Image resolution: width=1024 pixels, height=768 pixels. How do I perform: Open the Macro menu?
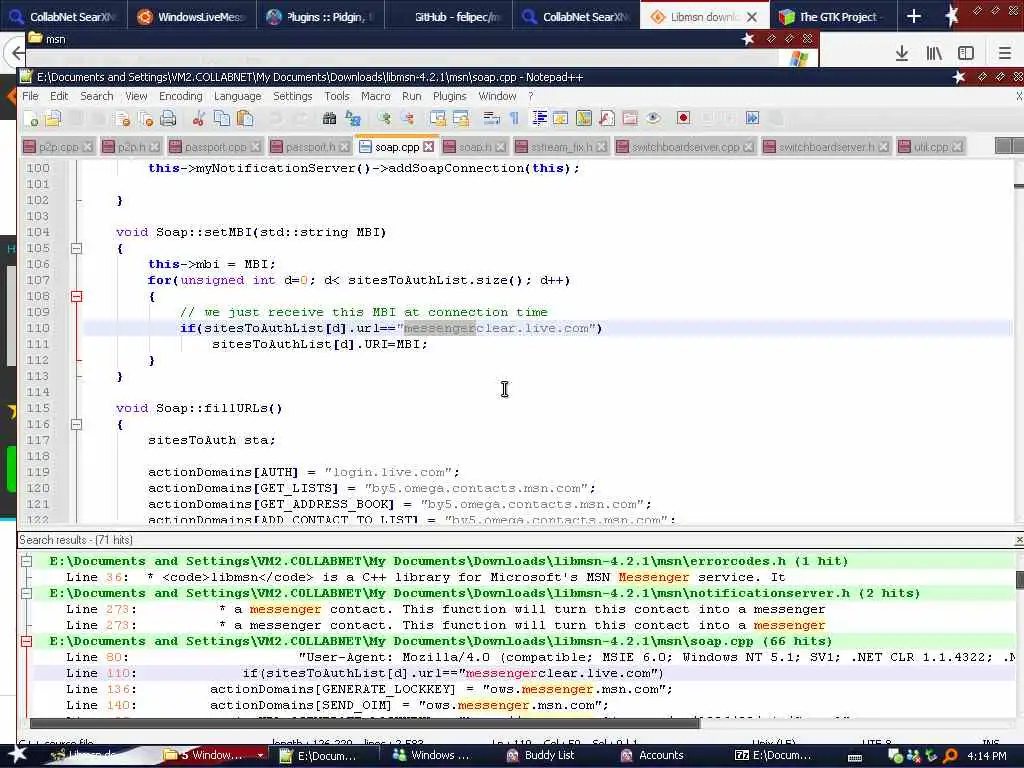376,96
